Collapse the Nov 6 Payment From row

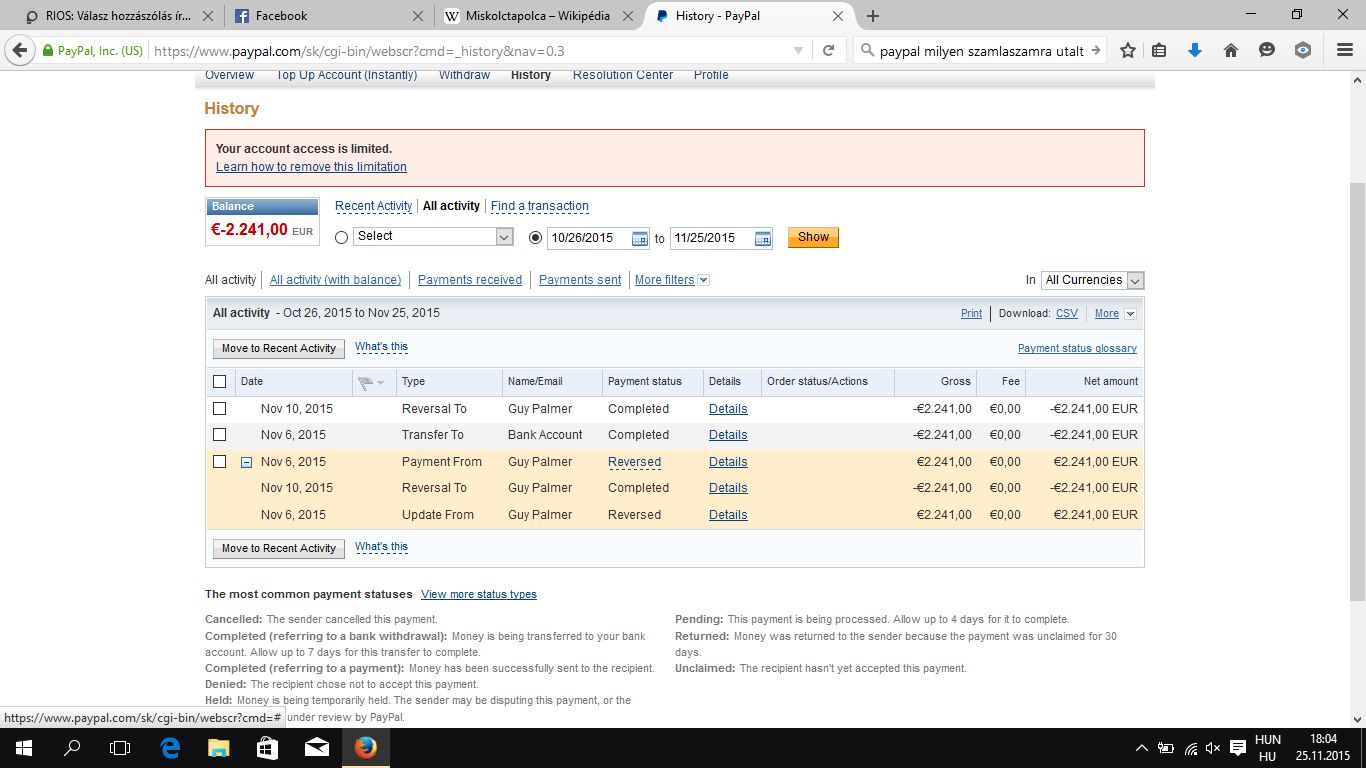pyautogui.click(x=246, y=462)
